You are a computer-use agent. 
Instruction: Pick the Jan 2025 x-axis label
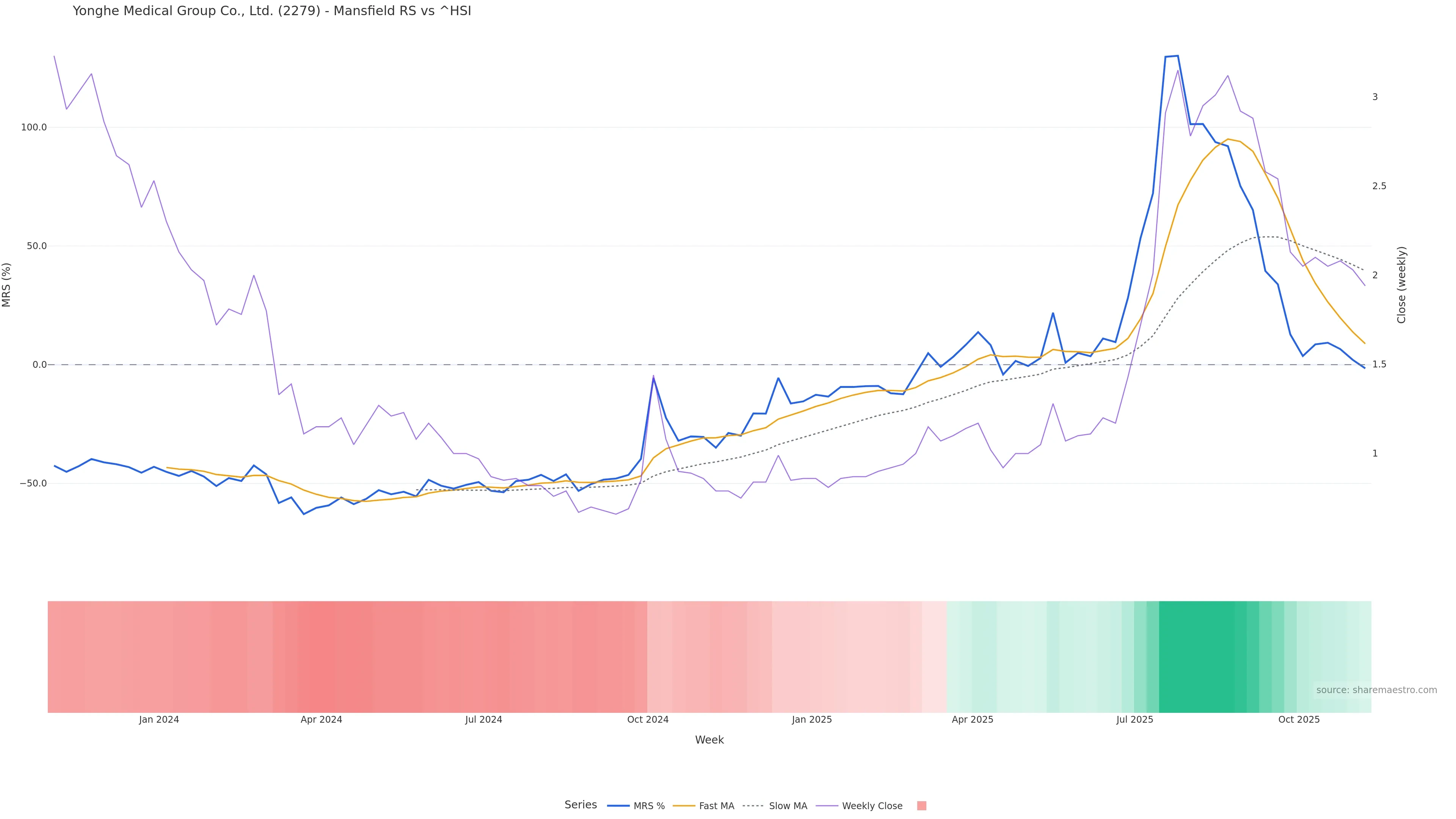pyautogui.click(x=812, y=720)
